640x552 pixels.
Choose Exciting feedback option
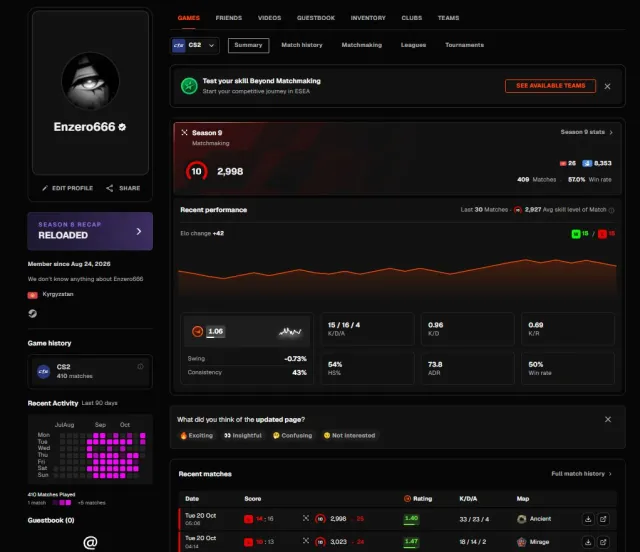coord(197,436)
